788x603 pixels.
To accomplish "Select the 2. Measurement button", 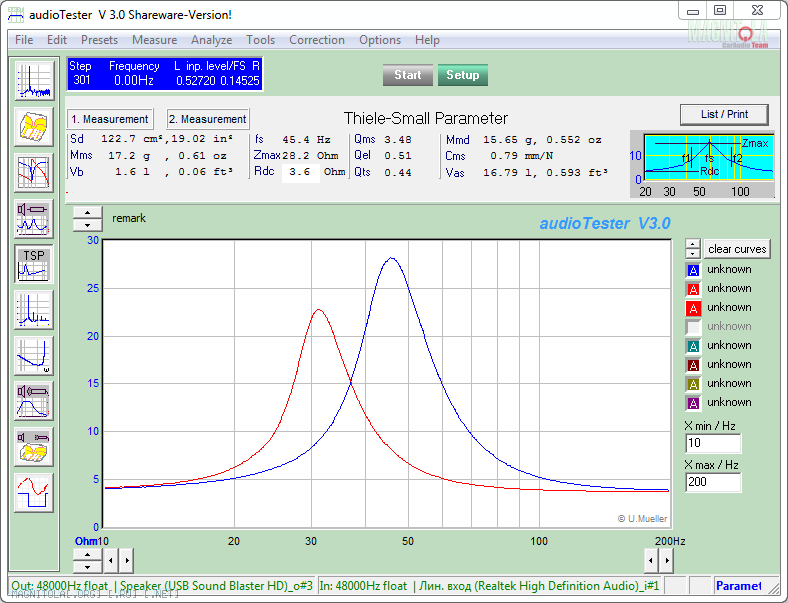I will coord(208,119).
